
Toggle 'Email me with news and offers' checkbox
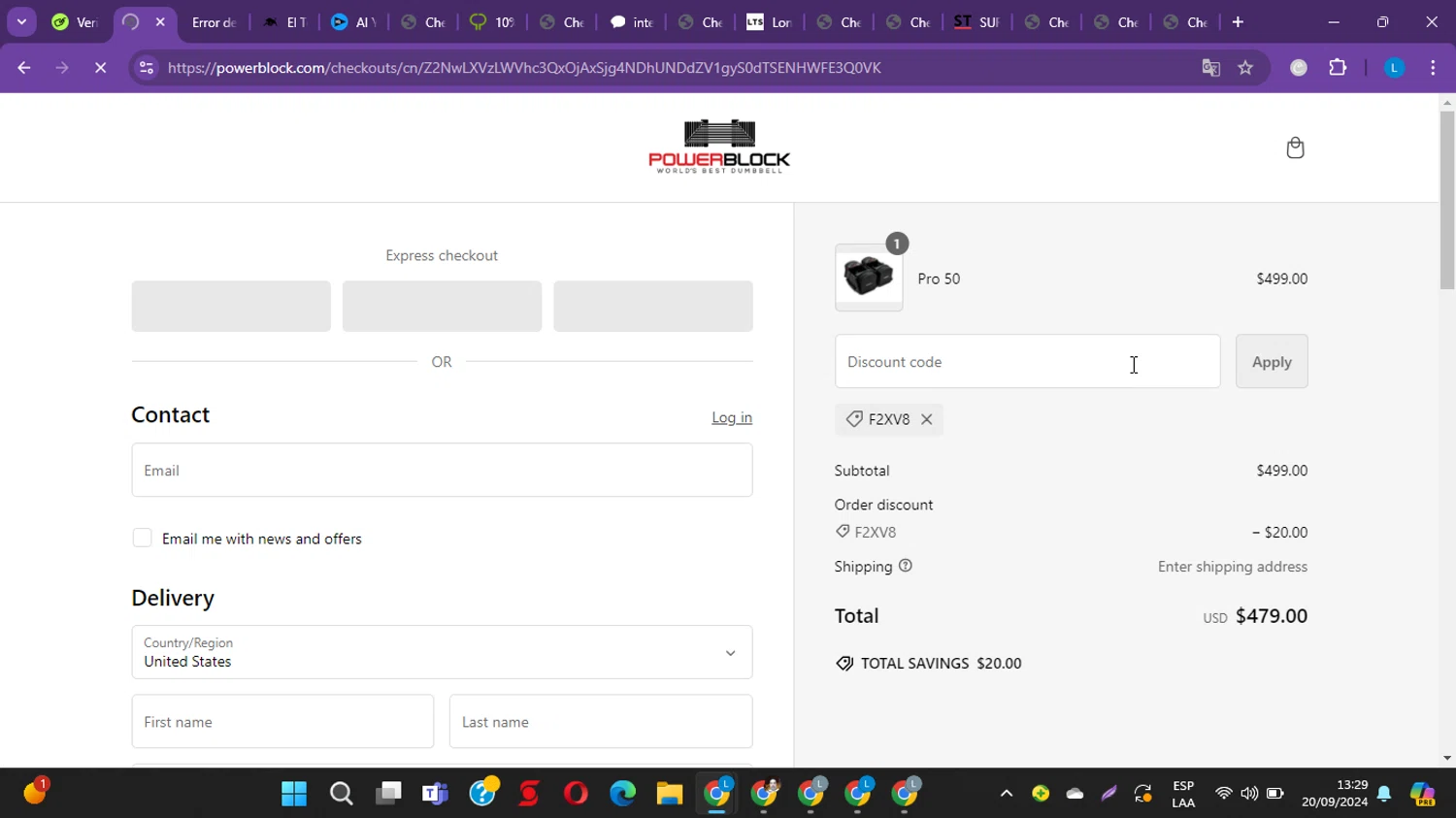pyautogui.click(x=142, y=538)
